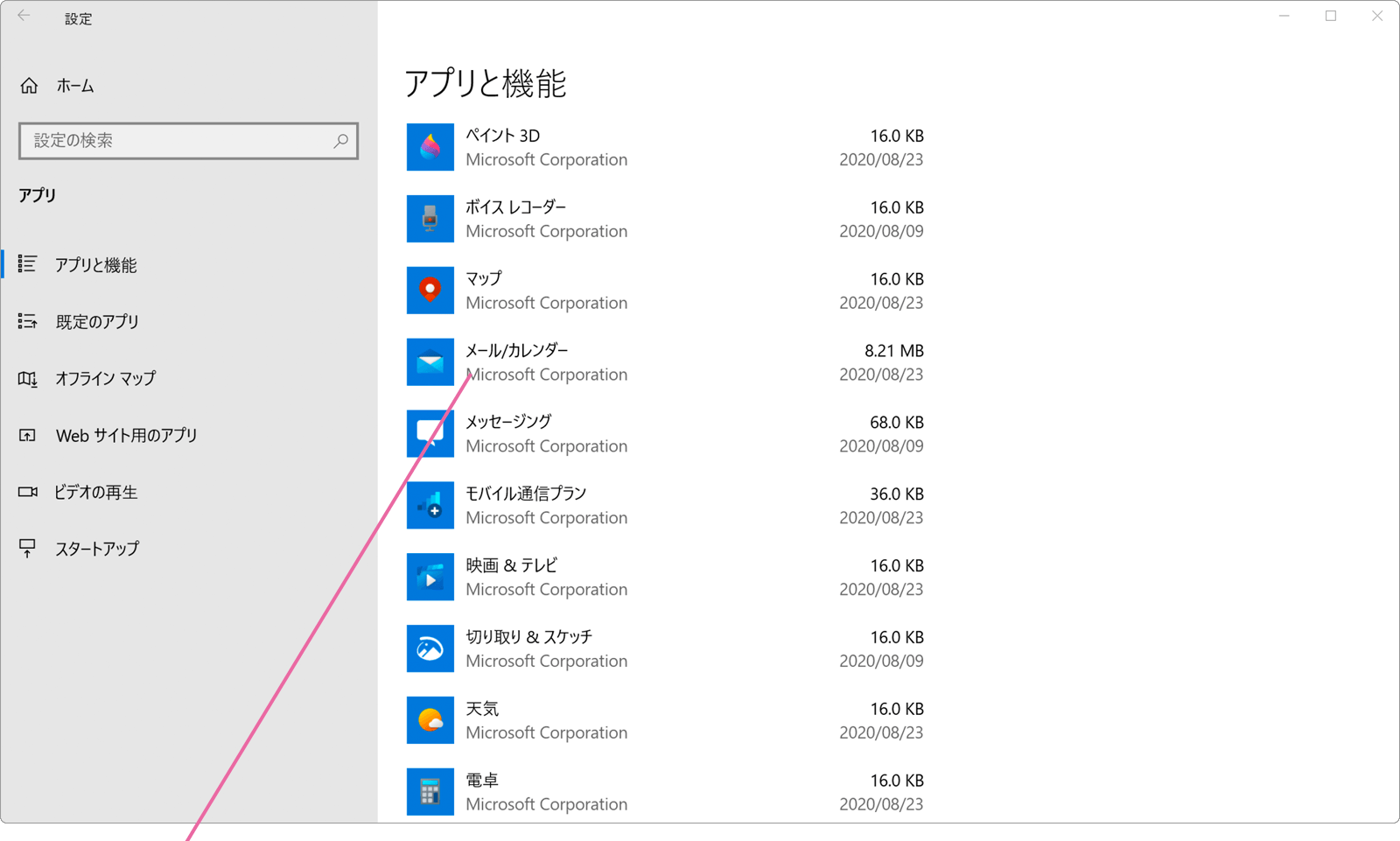Select the 天気 app name

(x=482, y=709)
